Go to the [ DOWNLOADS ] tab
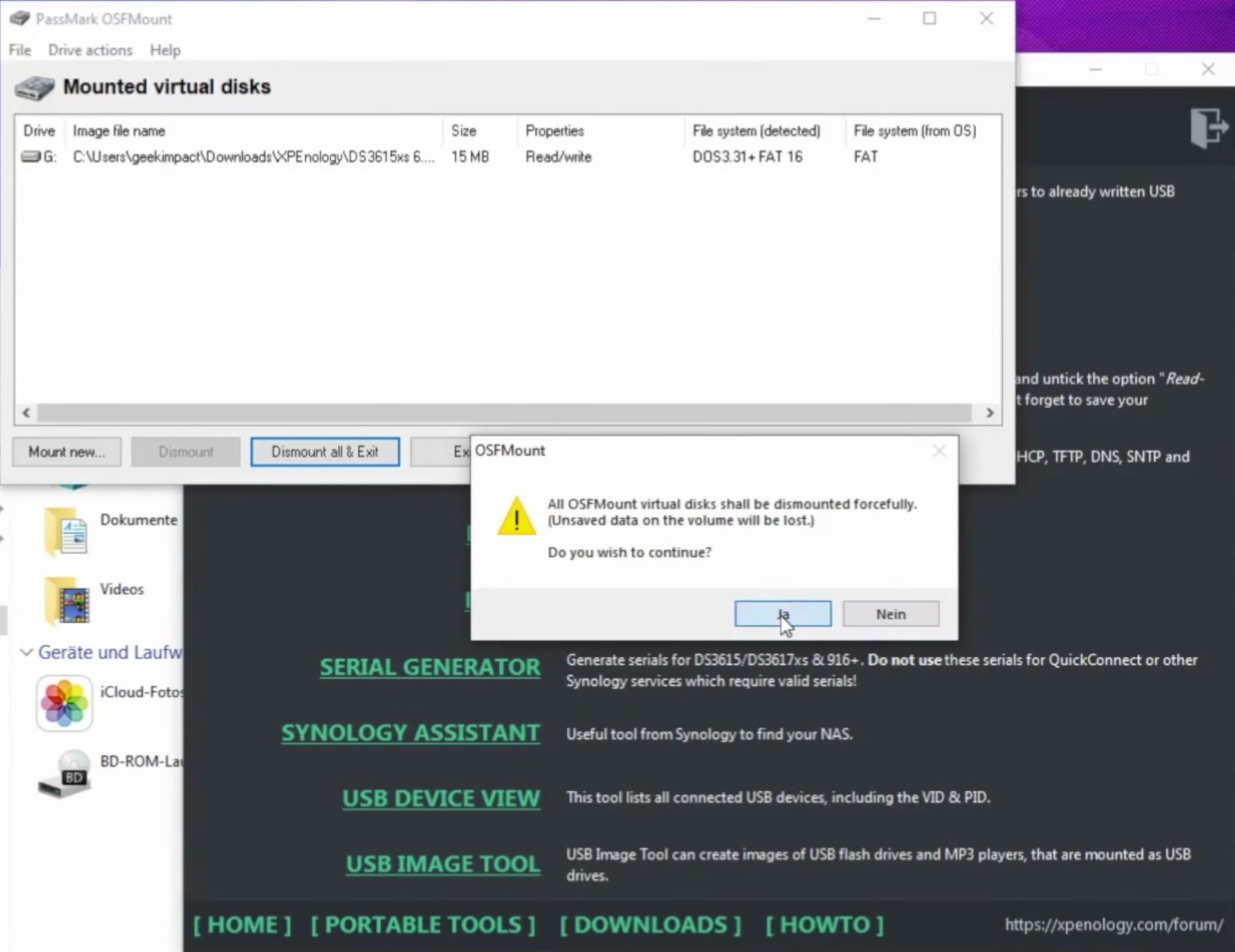1235x952 pixels. coord(650,924)
